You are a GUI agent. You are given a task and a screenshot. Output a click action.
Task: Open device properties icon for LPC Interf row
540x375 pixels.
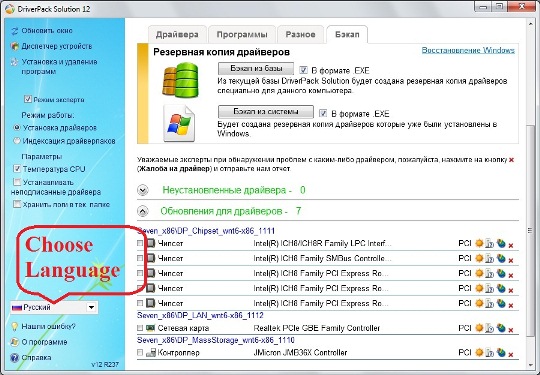pos(489,243)
